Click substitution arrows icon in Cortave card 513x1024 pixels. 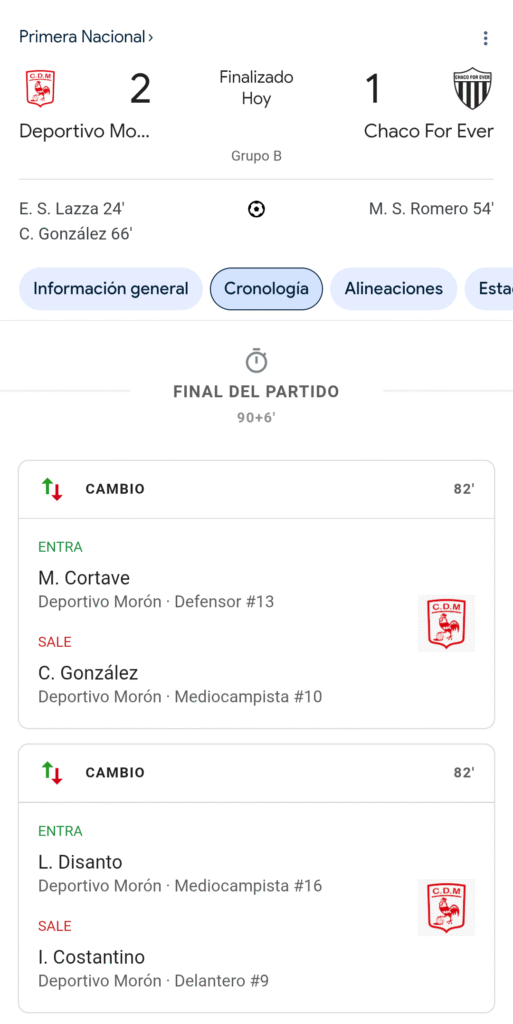coord(52,489)
